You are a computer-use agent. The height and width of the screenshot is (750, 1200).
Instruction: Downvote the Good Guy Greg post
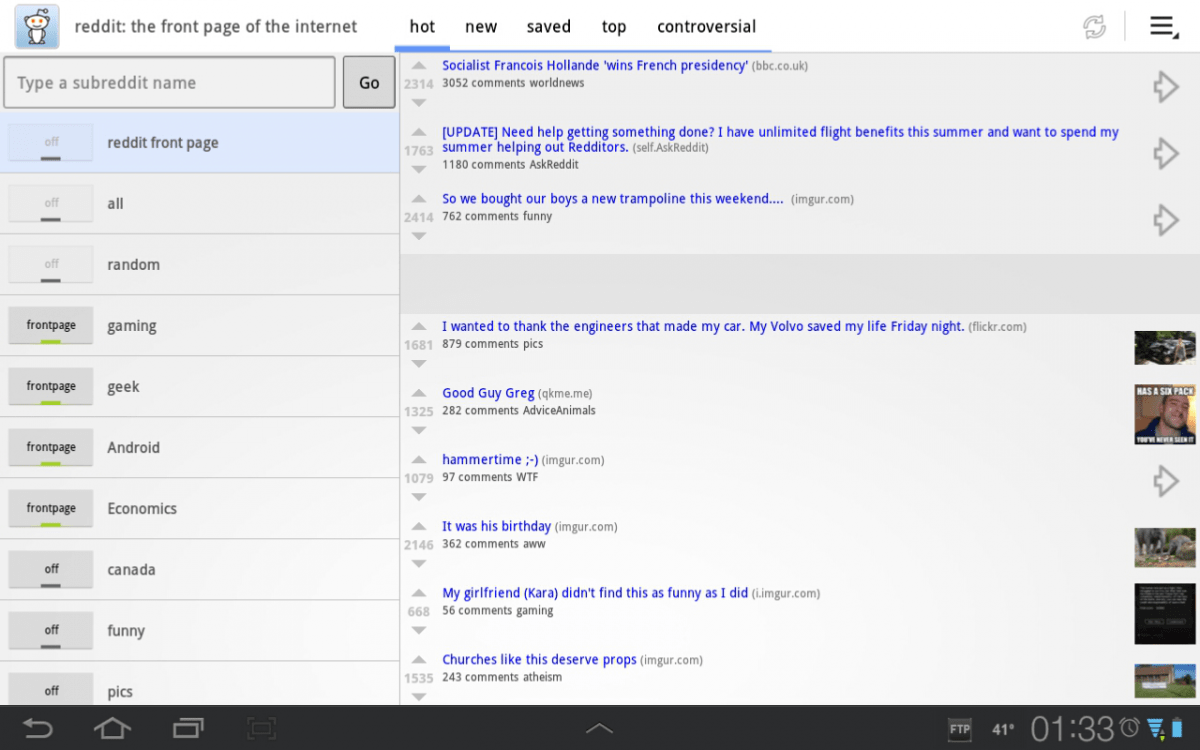point(419,430)
